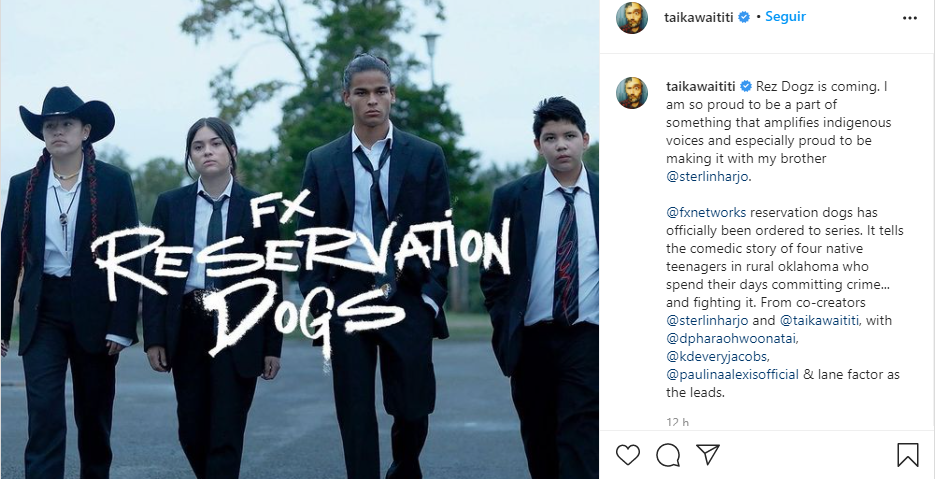Click the 12 h post timestamp

(677, 422)
